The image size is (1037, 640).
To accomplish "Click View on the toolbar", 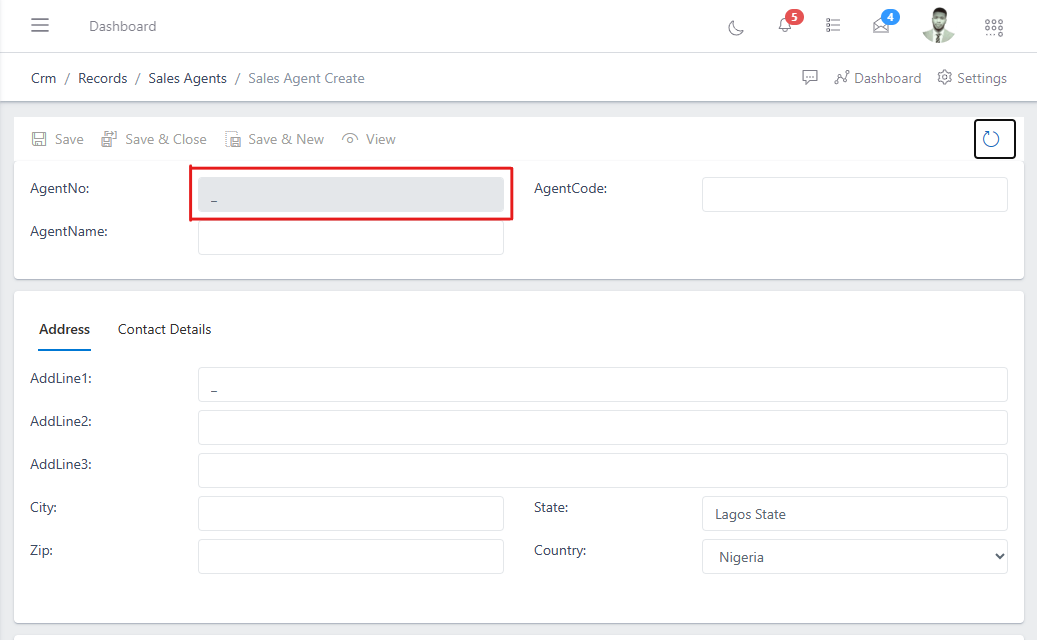I will pyautogui.click(x=368, y=139).
